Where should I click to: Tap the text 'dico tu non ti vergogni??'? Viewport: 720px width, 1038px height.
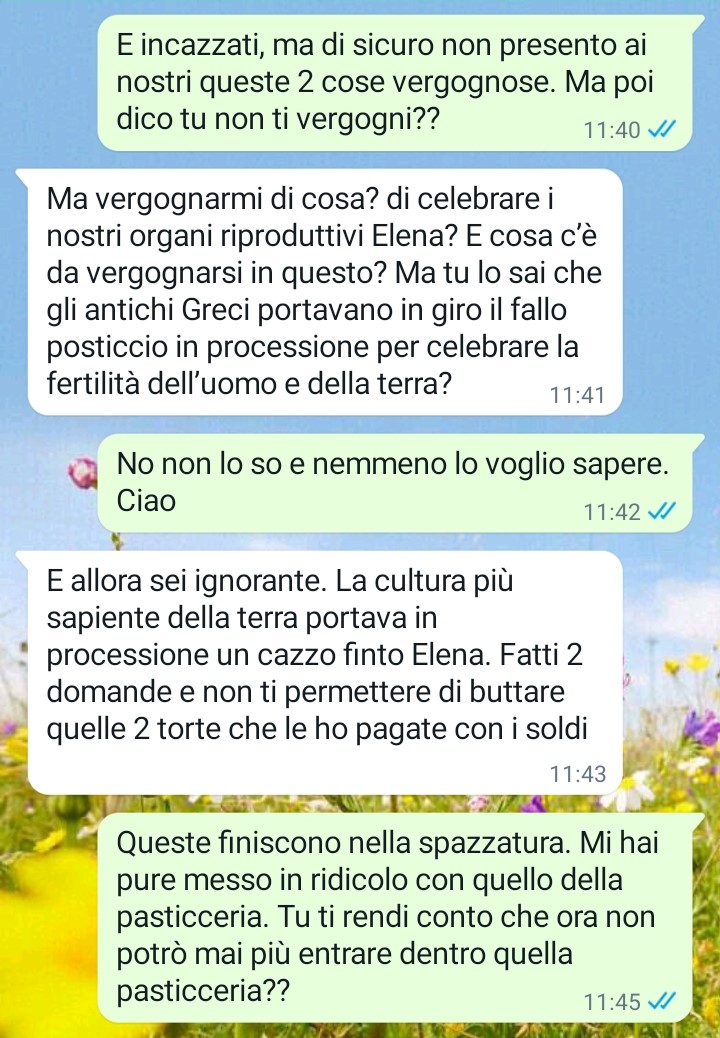tap(278, 119)
